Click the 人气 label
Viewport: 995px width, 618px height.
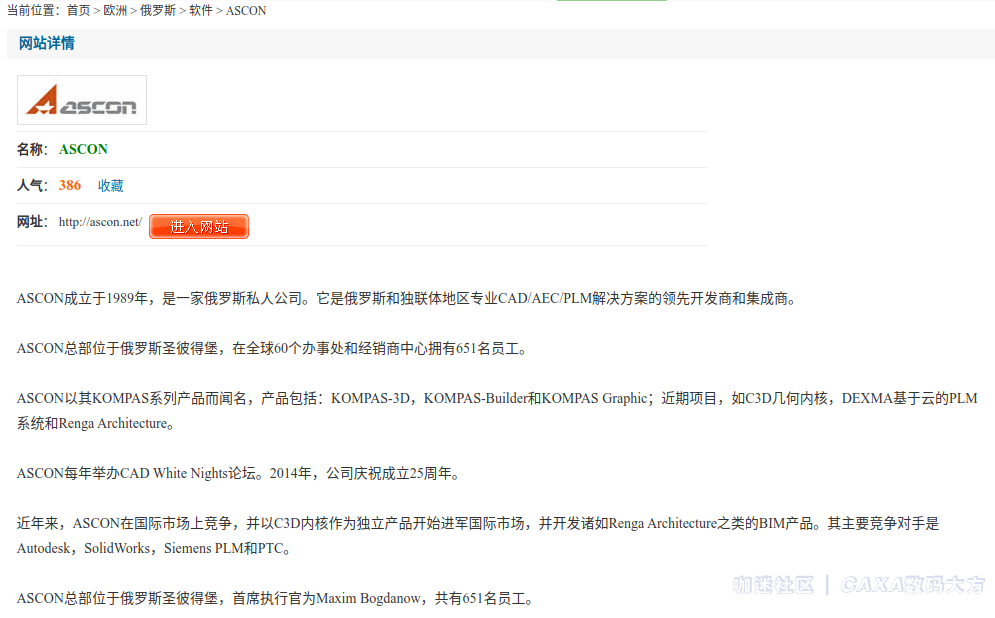(32, 185)
